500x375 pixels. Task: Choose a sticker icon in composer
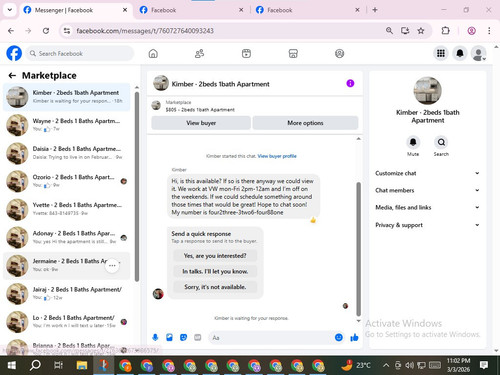coord(183,338)
